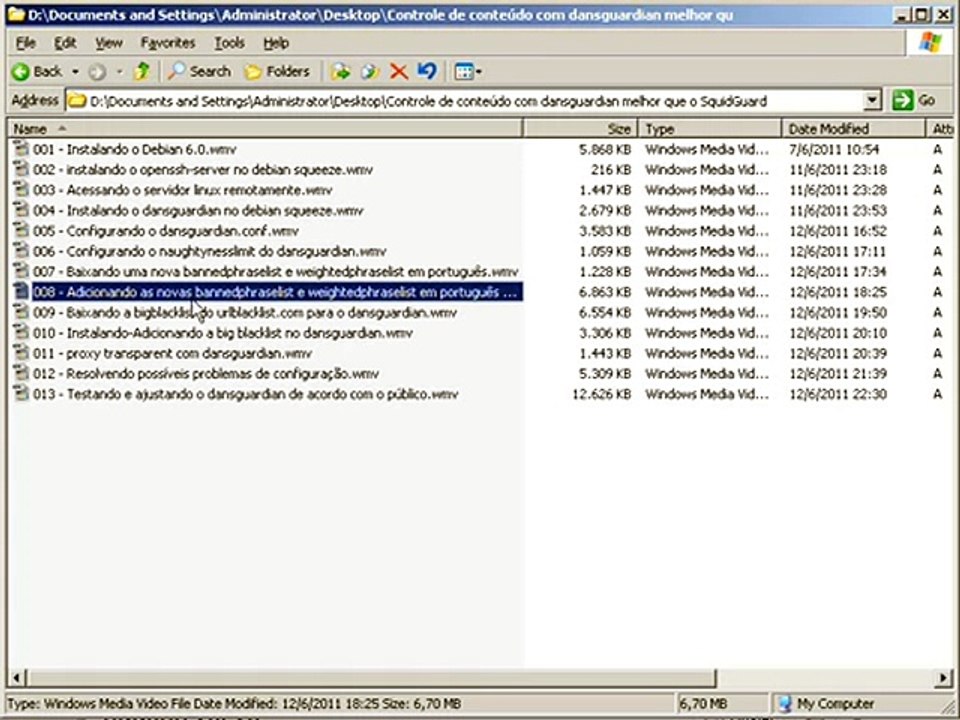Open the Search pane
The height and width of the screenshot is (720, 960).
[x=199, y=72]
